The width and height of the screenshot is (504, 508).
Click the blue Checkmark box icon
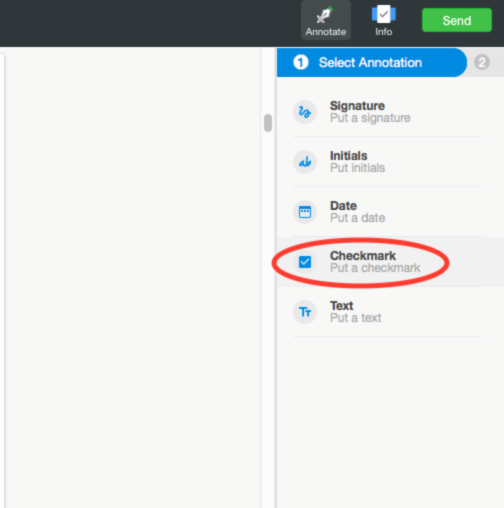(x=305, y=262)
